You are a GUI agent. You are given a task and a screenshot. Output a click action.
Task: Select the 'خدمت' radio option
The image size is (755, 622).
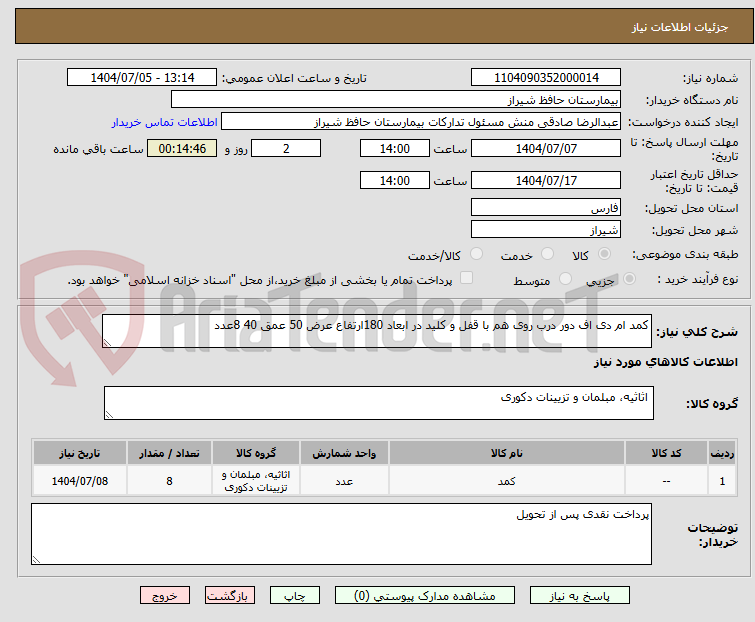pyautogui.click(x=546, y=255)
